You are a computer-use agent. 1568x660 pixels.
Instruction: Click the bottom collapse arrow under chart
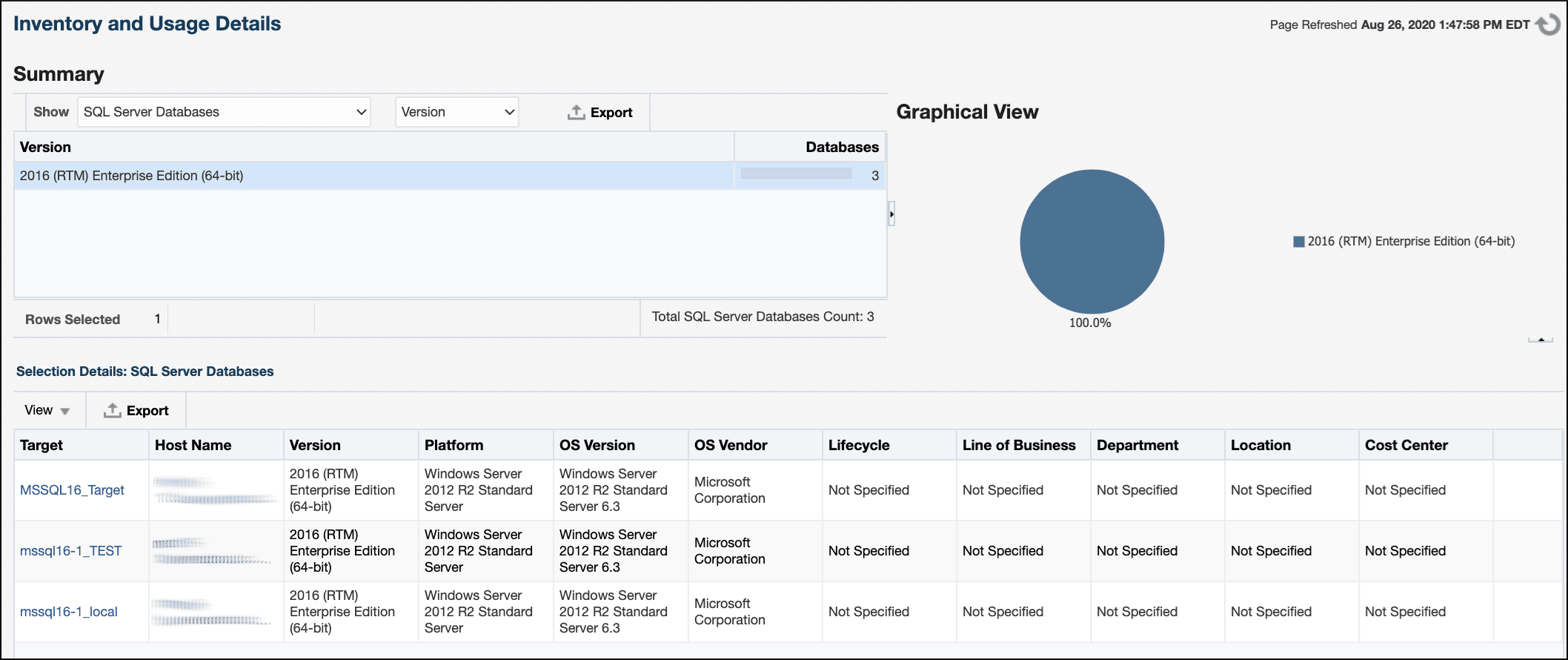click(1541, 340)
